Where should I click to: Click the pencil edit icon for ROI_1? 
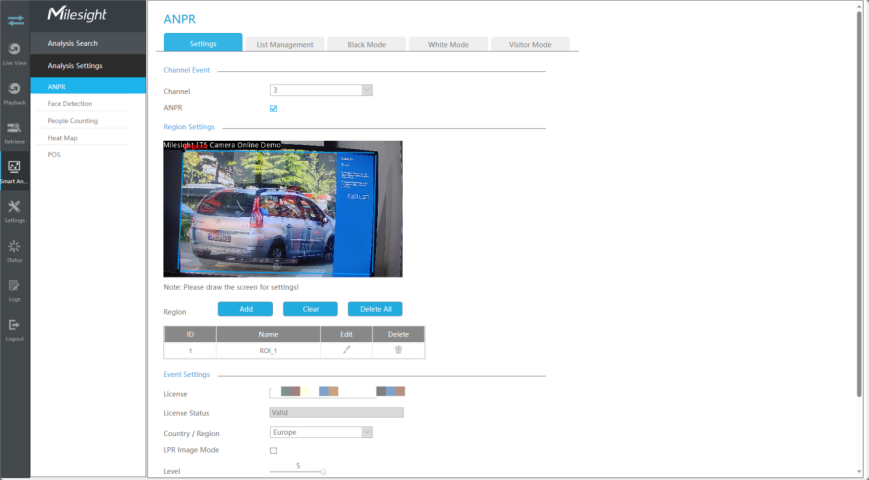(346, 350)
